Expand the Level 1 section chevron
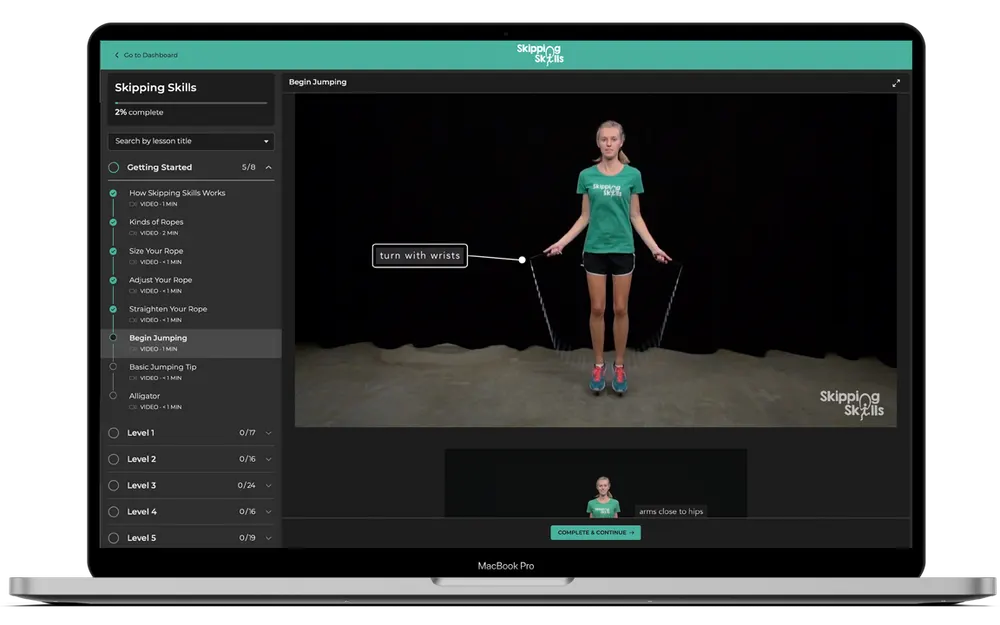This screenshot has height=625, width=1000. point(268,432)
